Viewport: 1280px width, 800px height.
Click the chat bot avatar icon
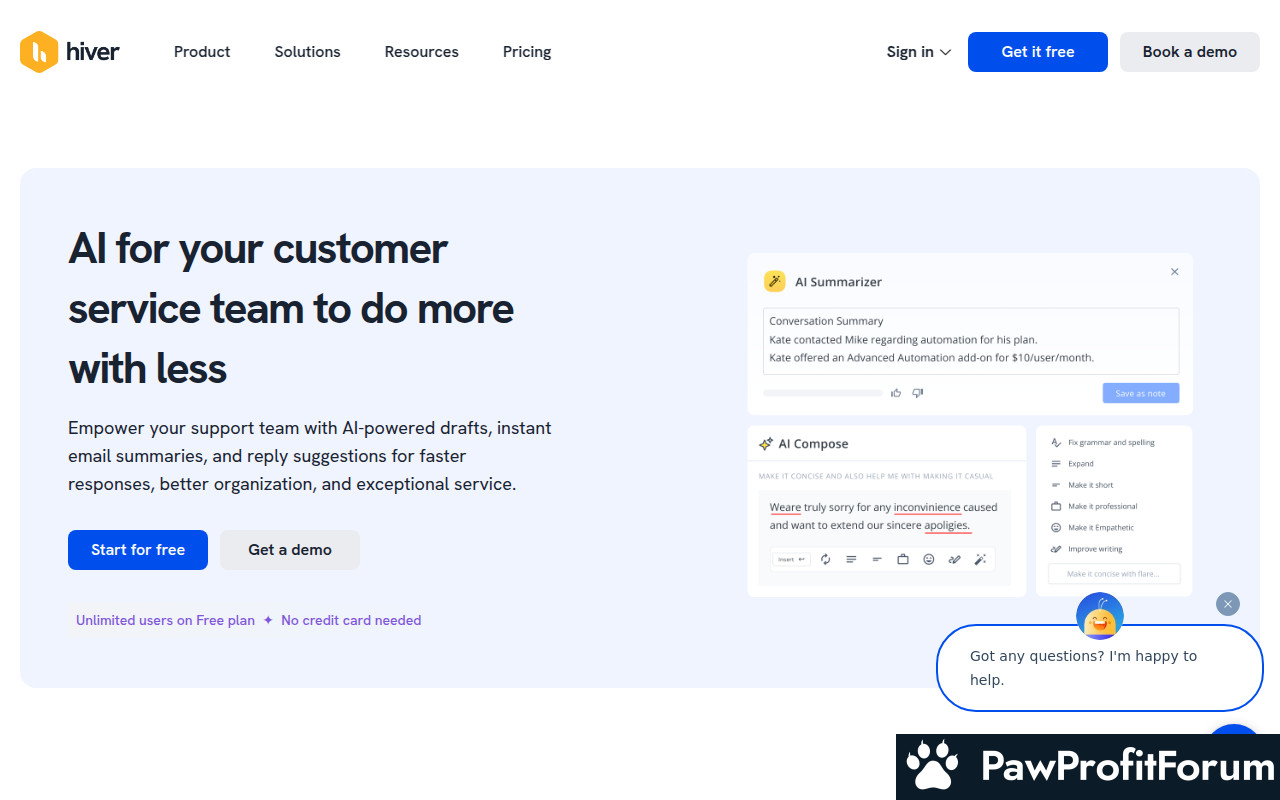[1100, 616]
